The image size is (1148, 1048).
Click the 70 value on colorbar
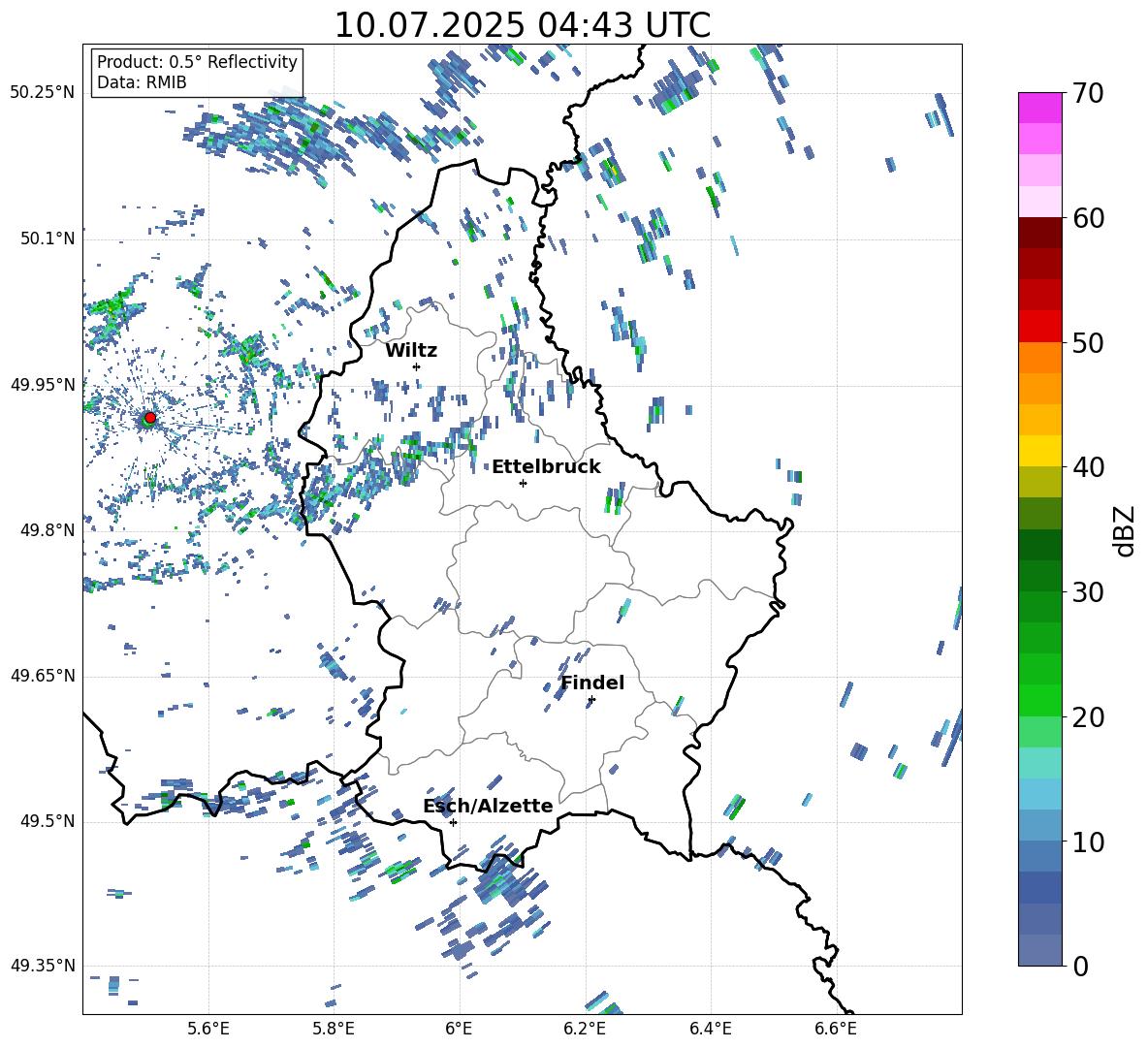click(x=1088, y=93)
